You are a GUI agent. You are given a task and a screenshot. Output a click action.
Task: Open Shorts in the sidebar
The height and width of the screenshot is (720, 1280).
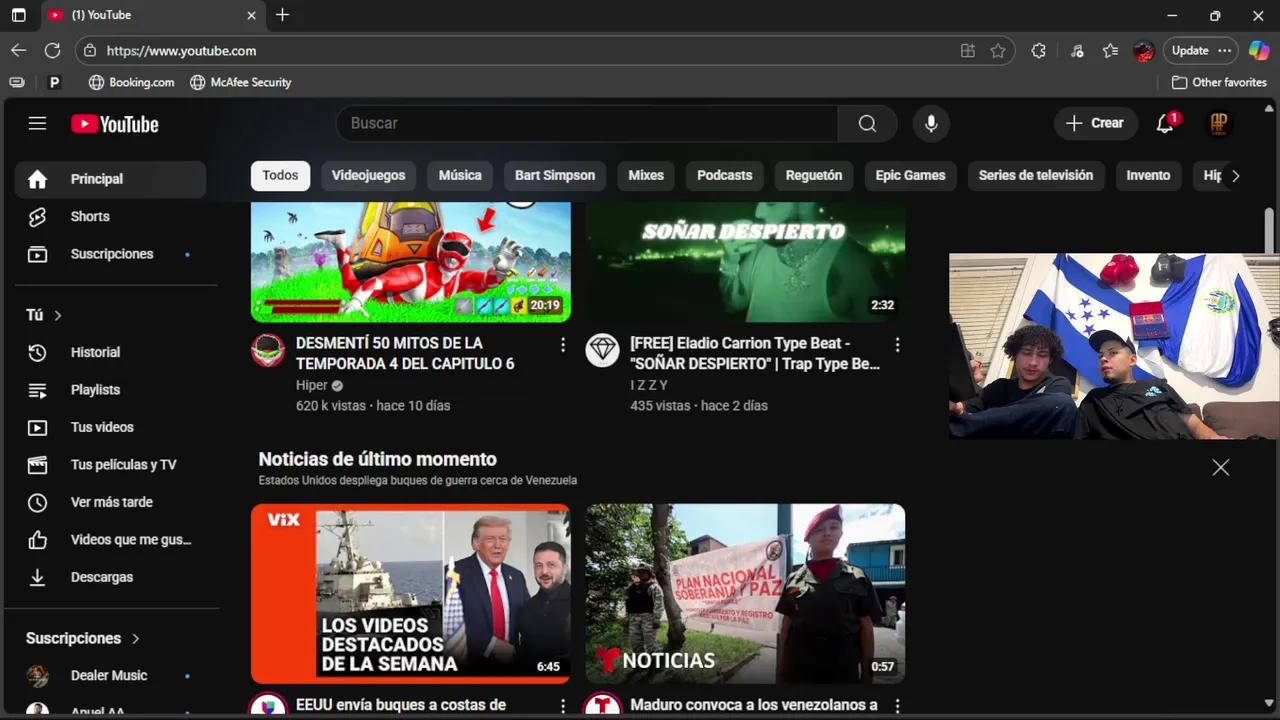[110, 216]
